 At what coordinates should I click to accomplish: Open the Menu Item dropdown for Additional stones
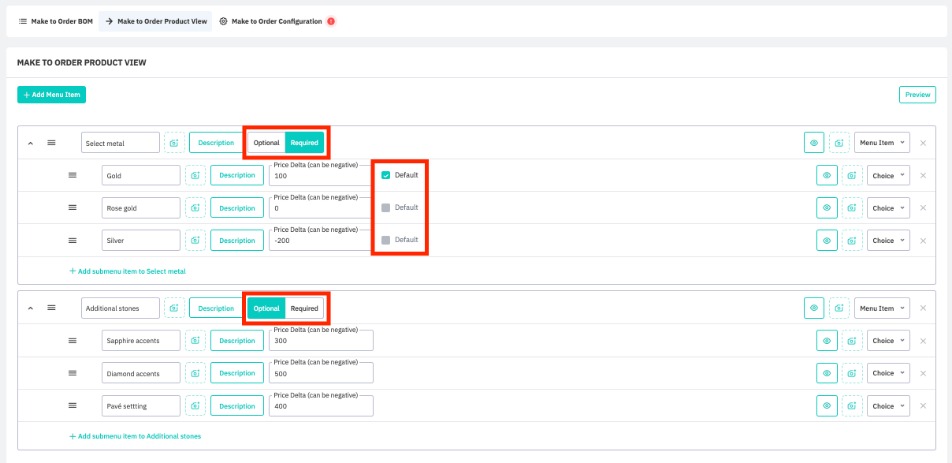point(883,308)
